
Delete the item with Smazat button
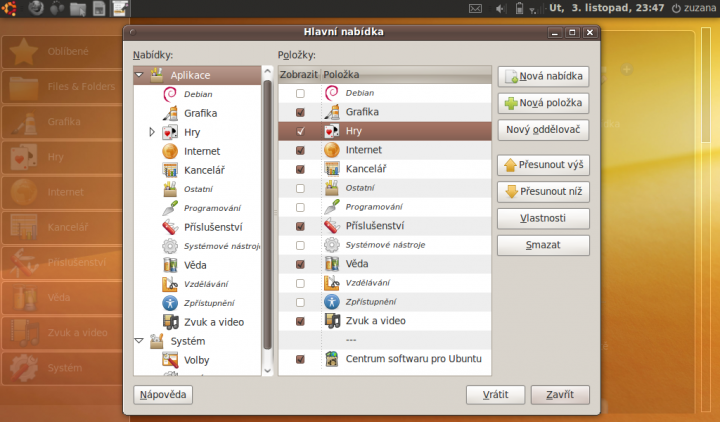(x=543, y=245)
